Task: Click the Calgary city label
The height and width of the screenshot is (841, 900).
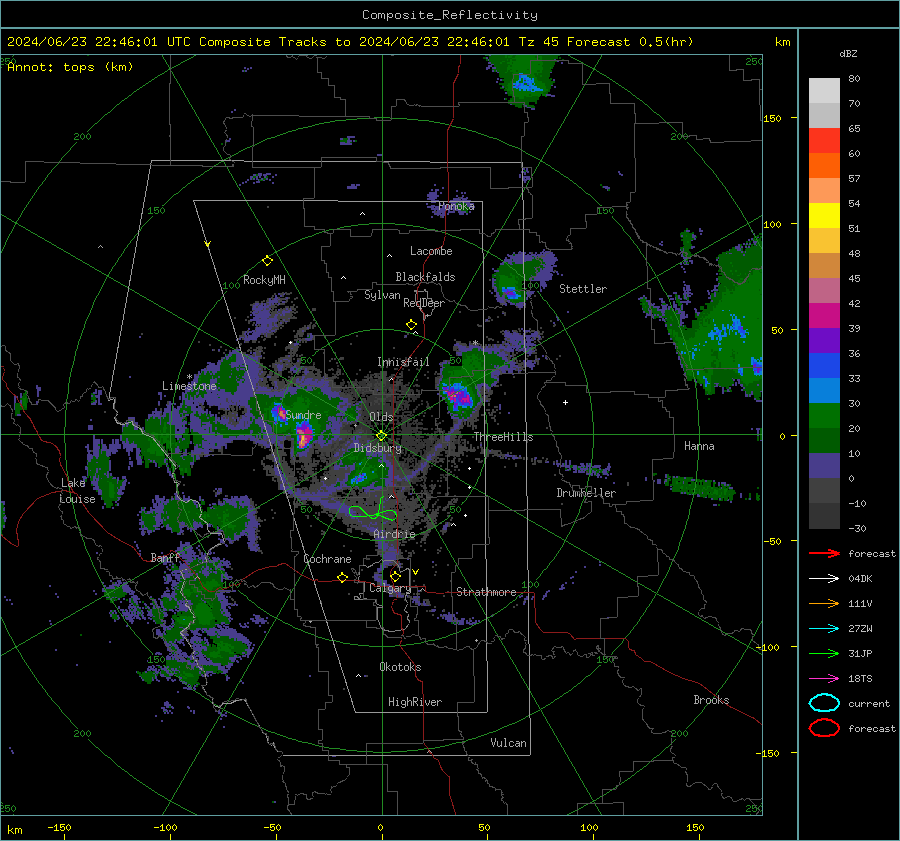Action: point(390,588)
